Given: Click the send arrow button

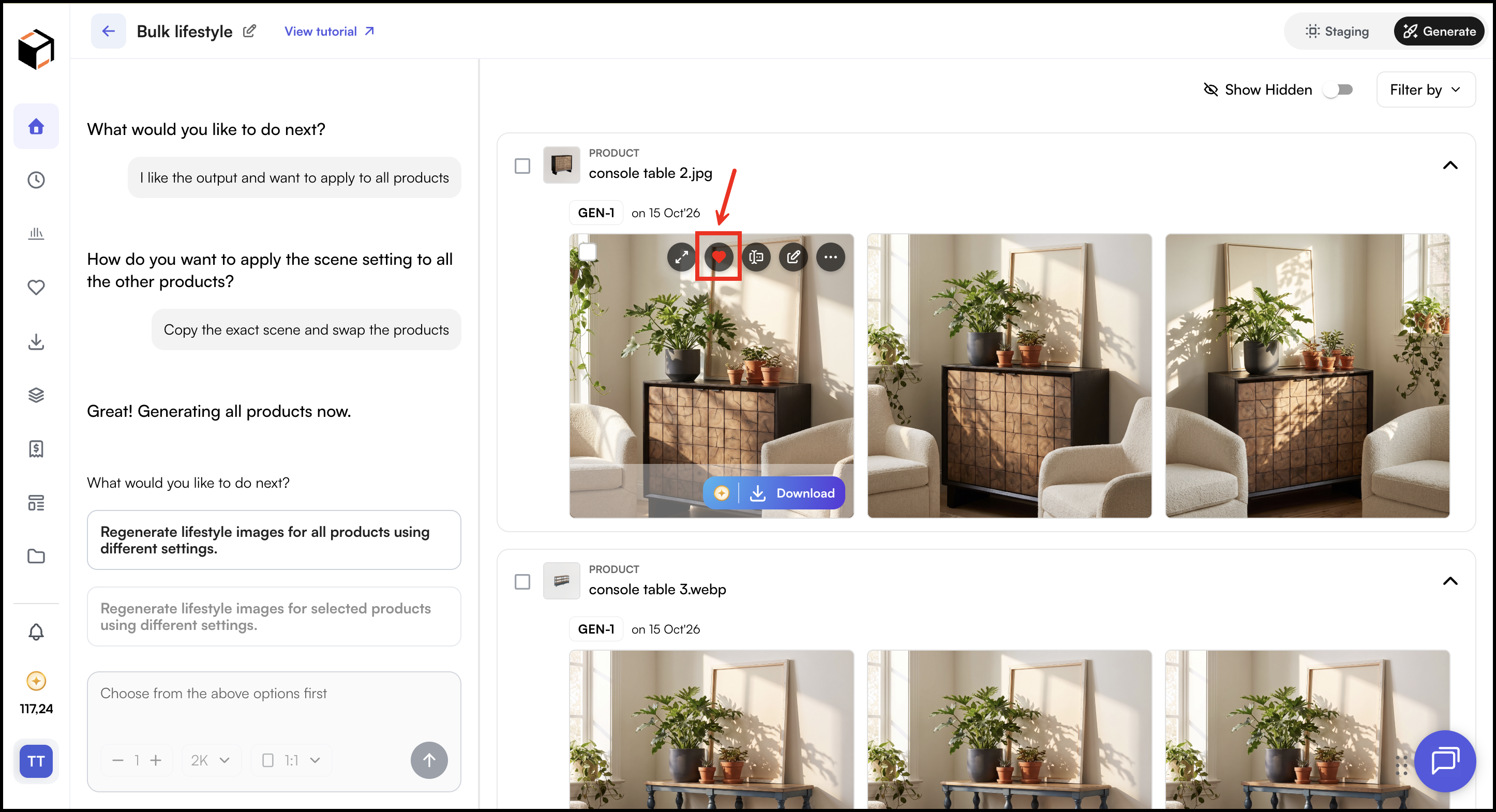Looking at the screenshot, I should (429, 760).
